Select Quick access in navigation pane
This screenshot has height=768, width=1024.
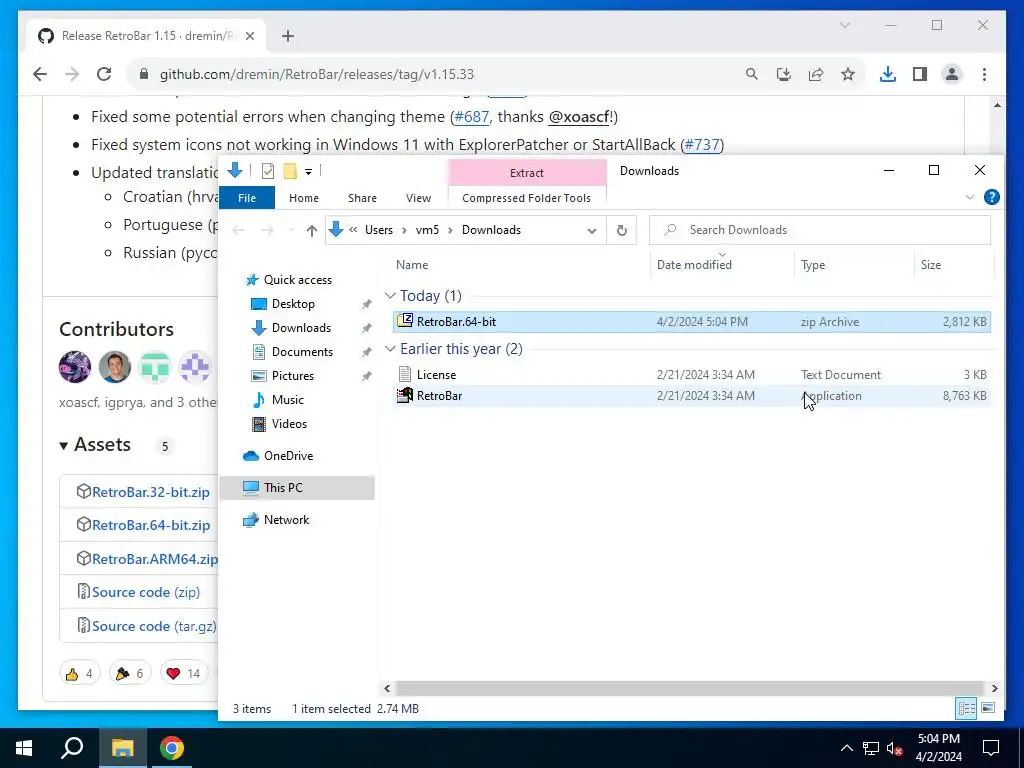click(297, 280)
